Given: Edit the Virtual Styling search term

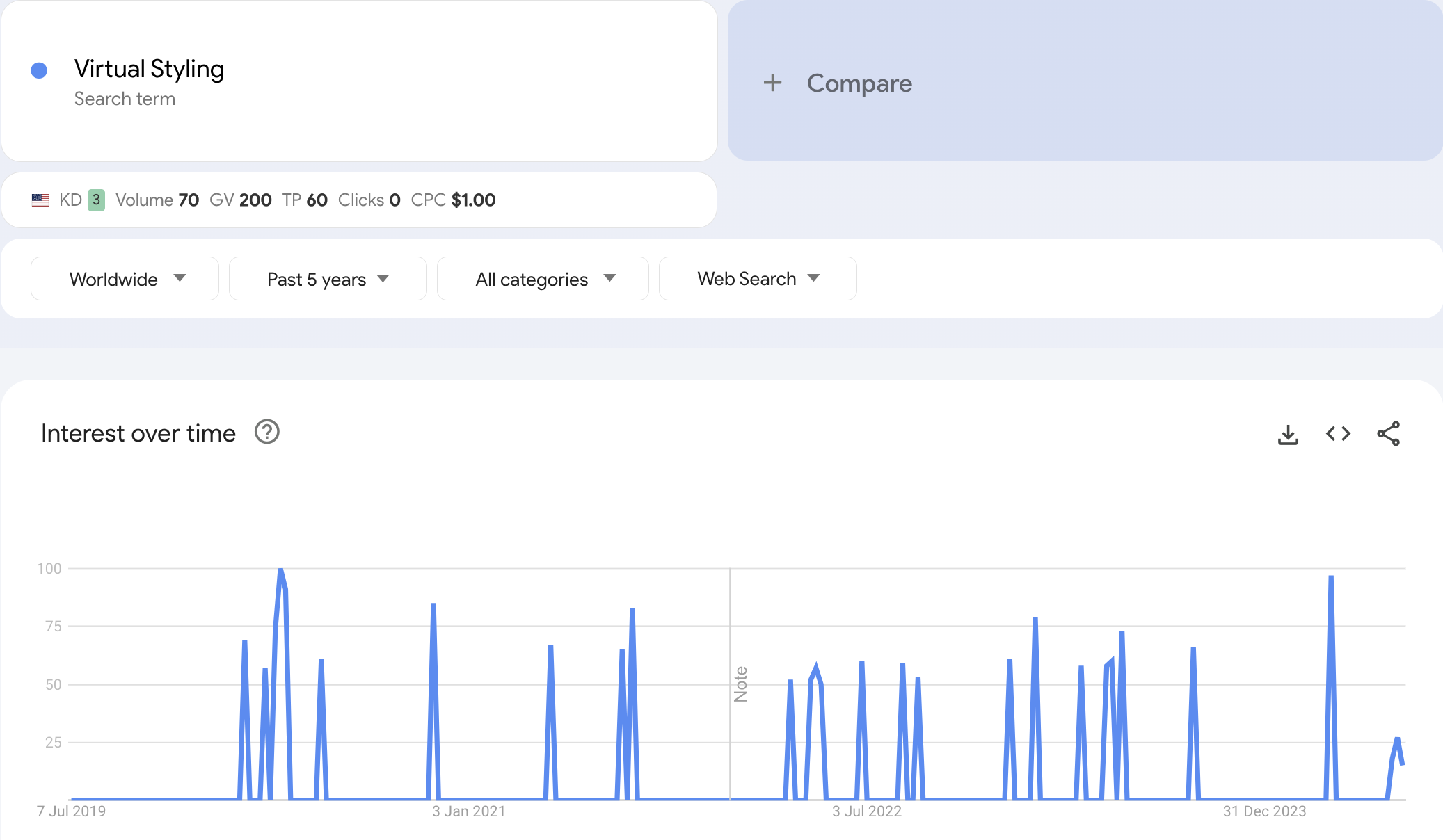Looking at the screenshot, I should point(149,70).
